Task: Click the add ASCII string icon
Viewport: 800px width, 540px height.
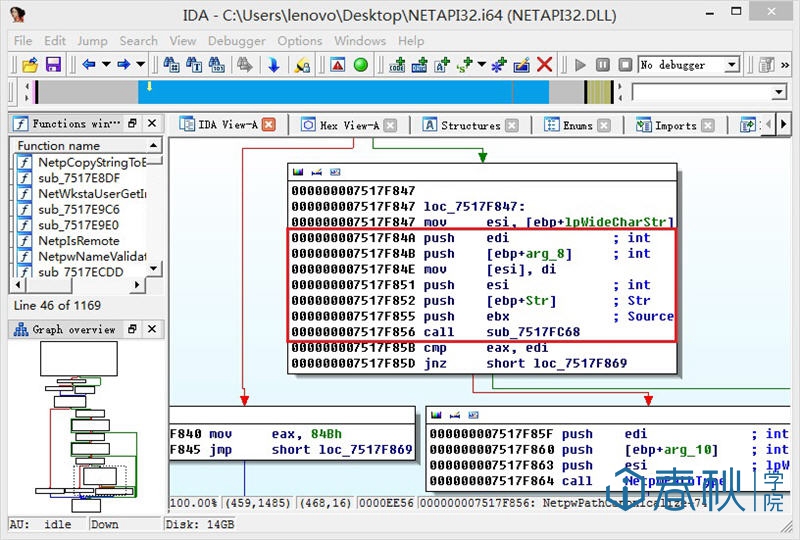Action: point(442,65)
